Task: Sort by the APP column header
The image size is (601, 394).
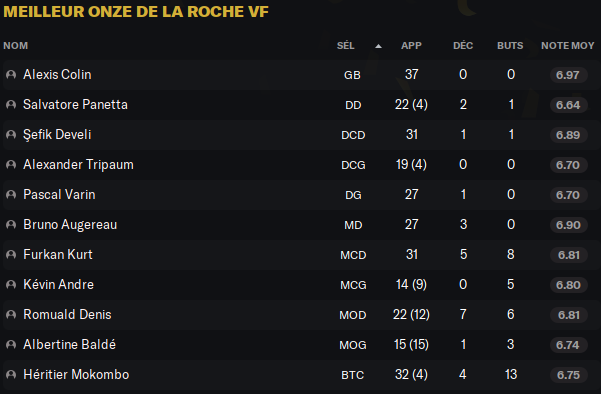Action: [411, 46]
